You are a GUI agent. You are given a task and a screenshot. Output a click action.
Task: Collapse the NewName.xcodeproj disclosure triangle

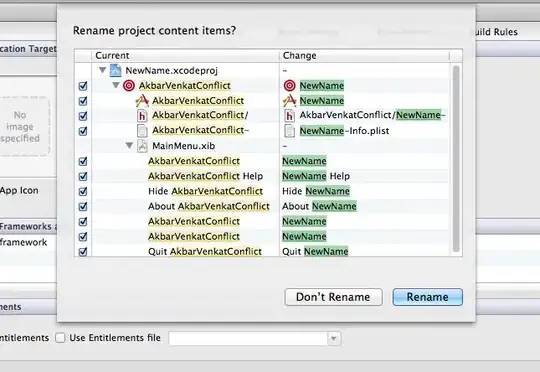pyautogui.click(x=102, y=70)
